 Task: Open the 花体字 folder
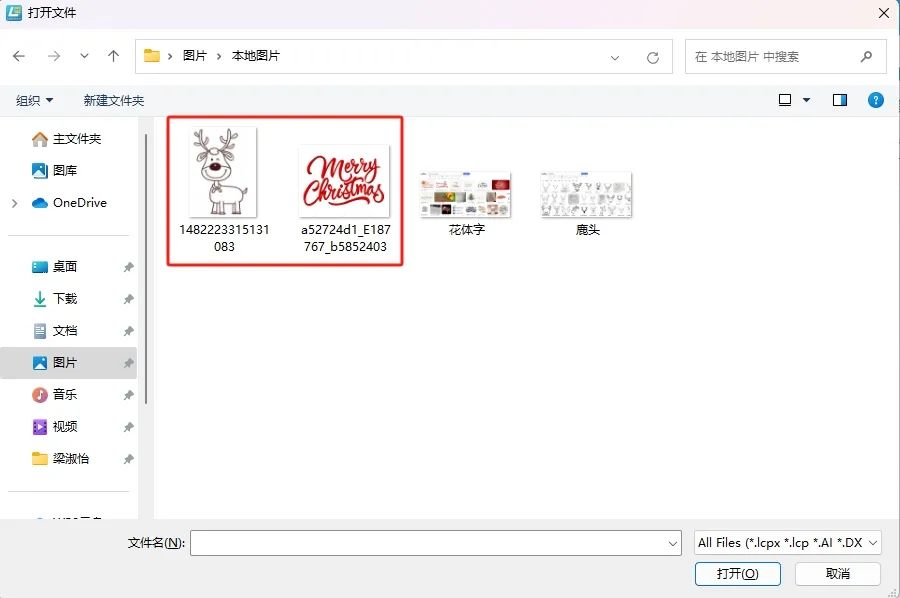(x=465, y=203)
